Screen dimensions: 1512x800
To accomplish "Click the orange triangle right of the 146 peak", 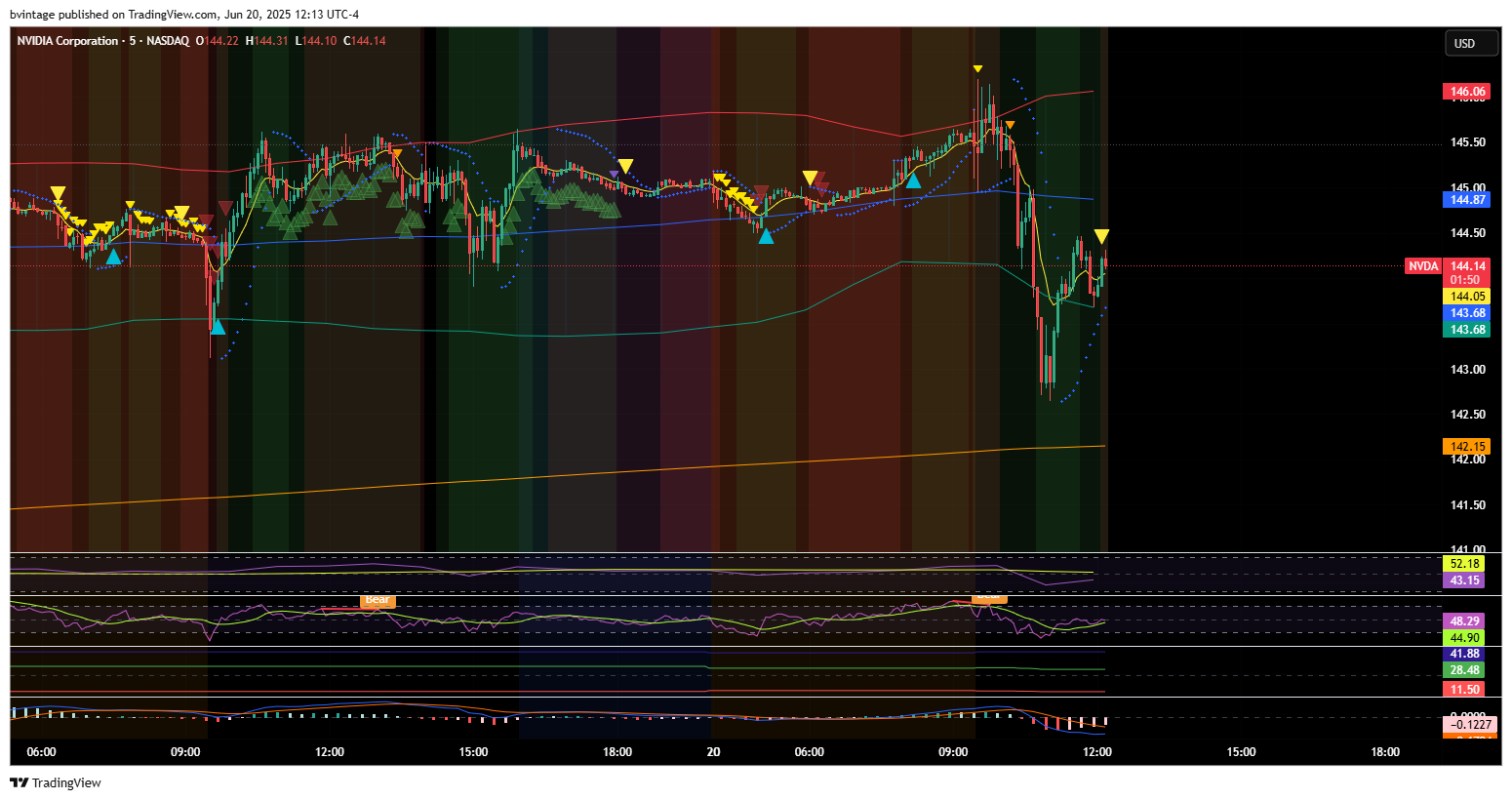I will click(1011, 125).
